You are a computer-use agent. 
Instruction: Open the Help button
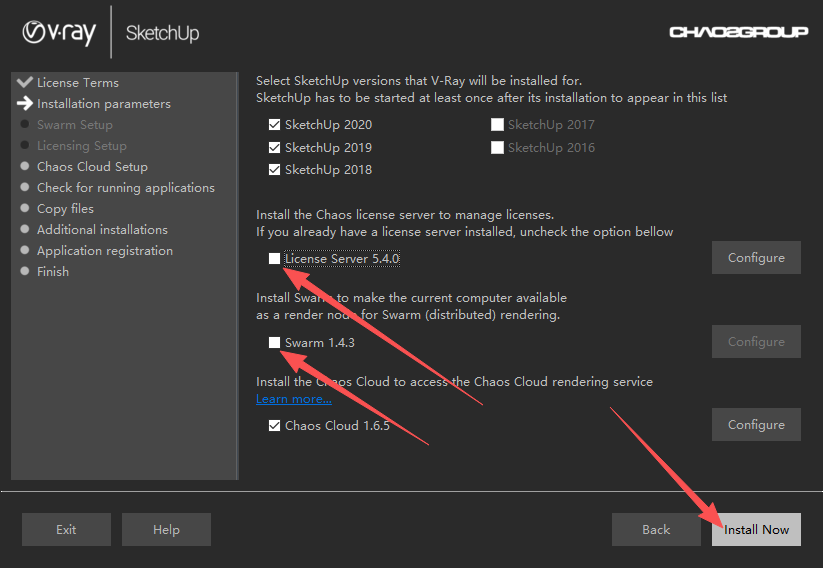[x=166, y=530]
